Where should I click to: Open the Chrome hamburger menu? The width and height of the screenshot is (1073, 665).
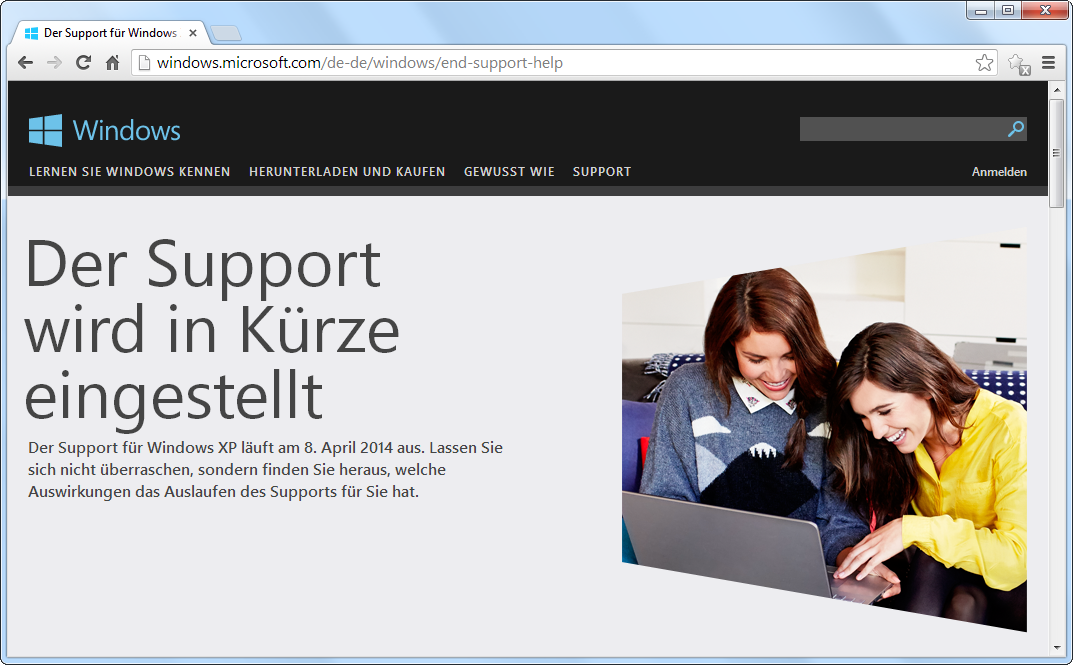point(1048,63)
